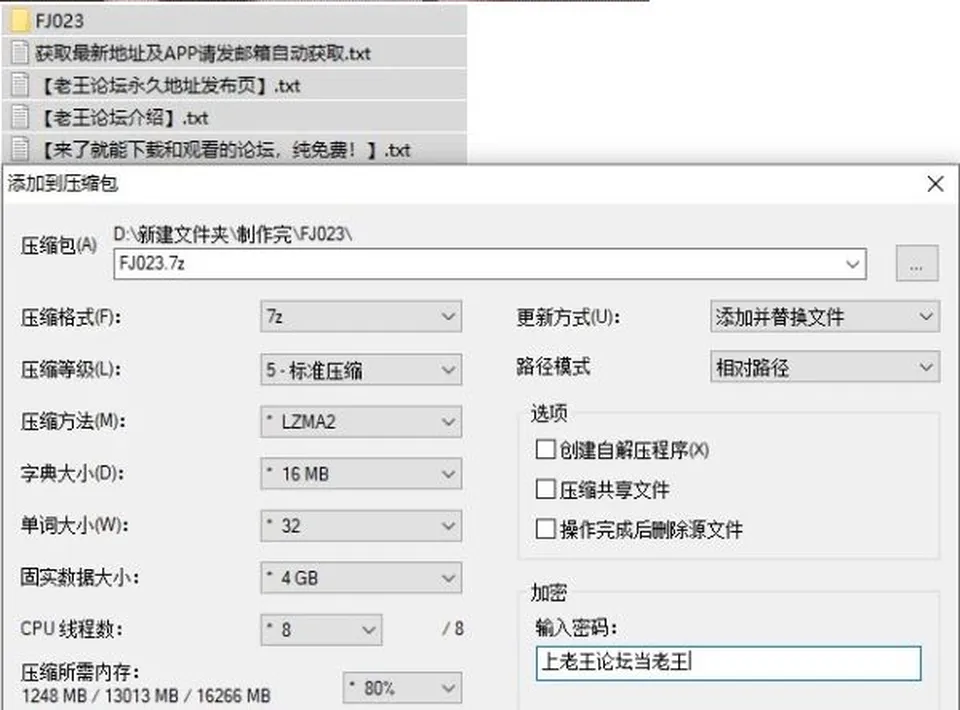The height and width of the screenshot is (710, 960).
Task: Click the file icon beside 【来了就能下载和观看的论坛，纯免费！】.txt
Action: tap(20, 149)
